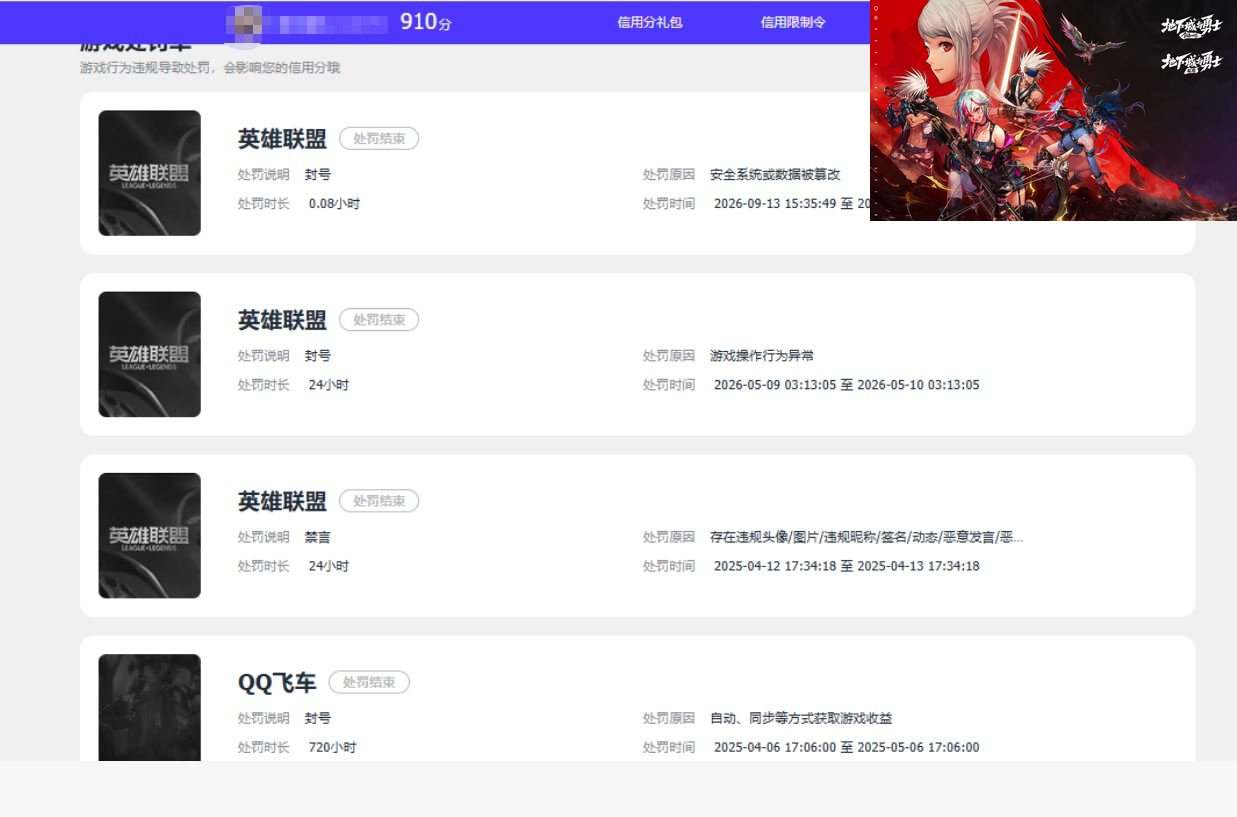Click the truncated reason 存在违规头像/图片/违规昵称
Viewport: 1237px width, 817px height.
tap(866, 537)
